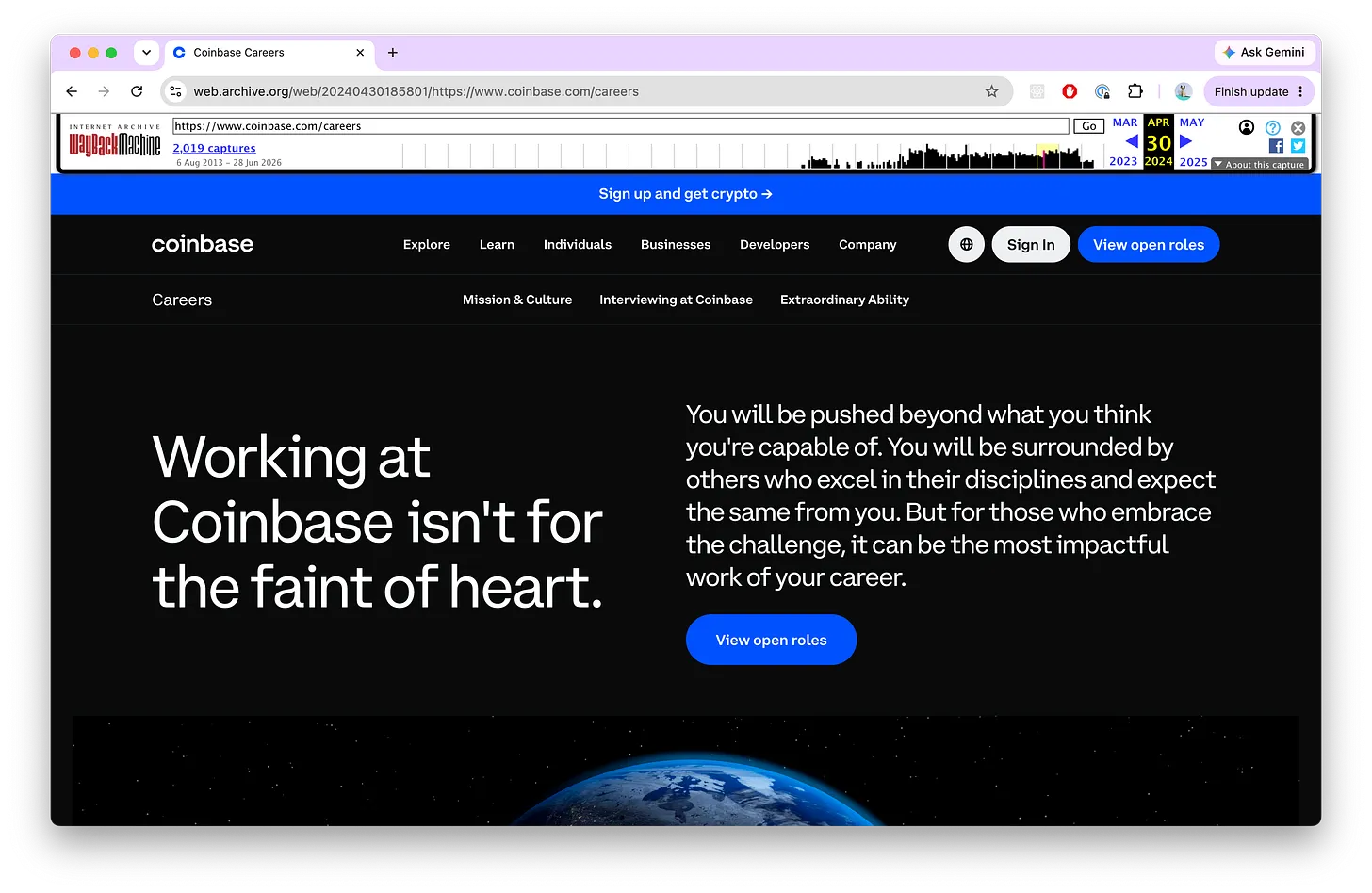Go to the next capture arrow
1372x893 pixels.
[1185, 141]
